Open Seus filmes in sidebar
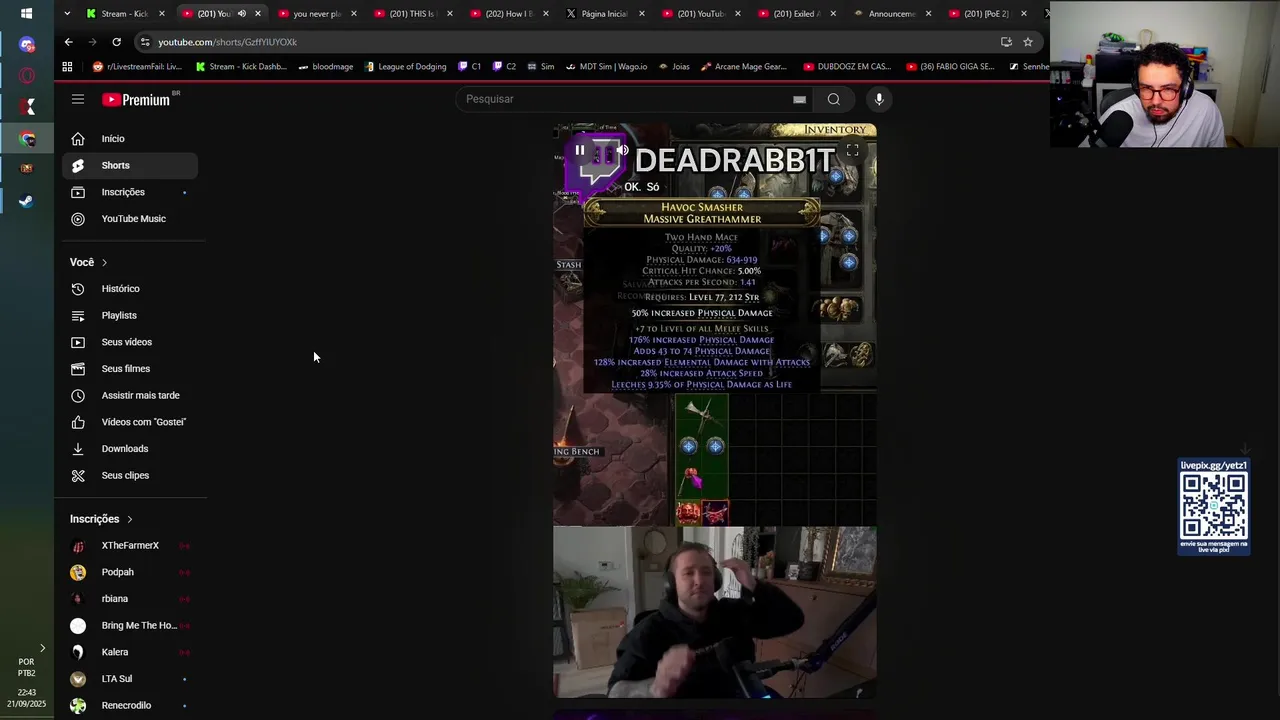1280x720 pixels. pos(130,369)
